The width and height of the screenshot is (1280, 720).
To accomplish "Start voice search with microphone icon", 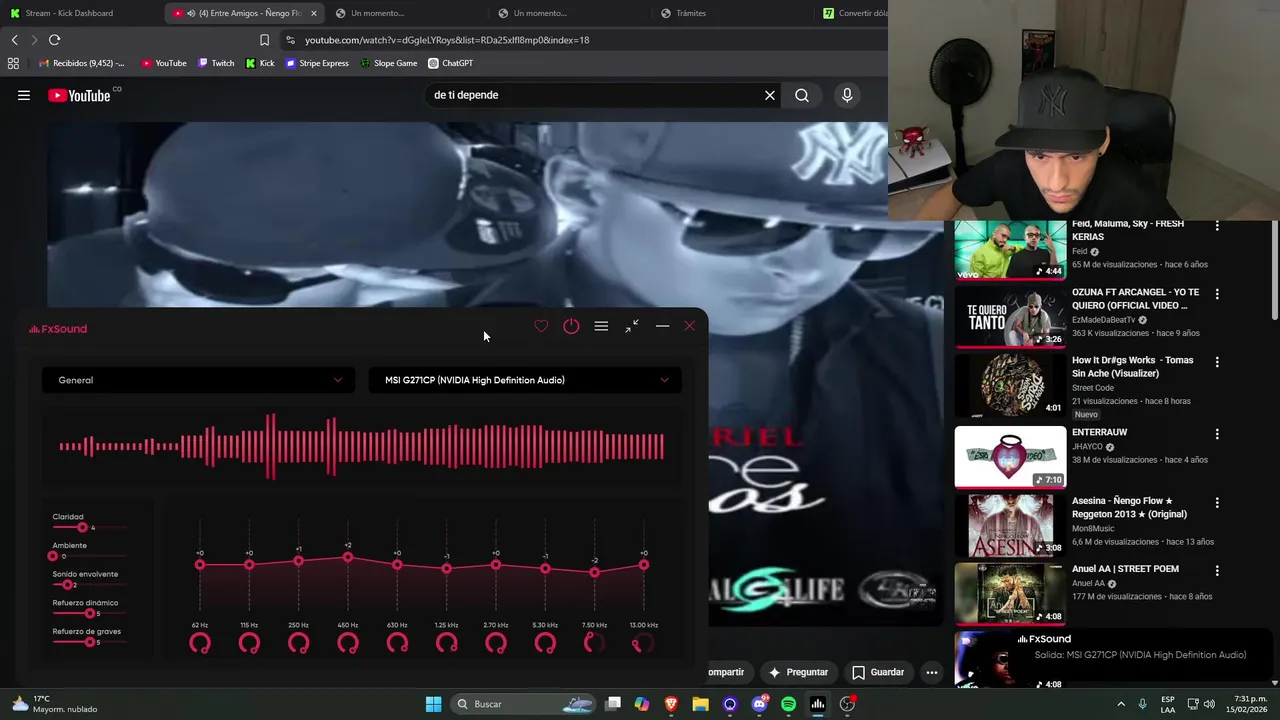I will (x=847, y=95).
